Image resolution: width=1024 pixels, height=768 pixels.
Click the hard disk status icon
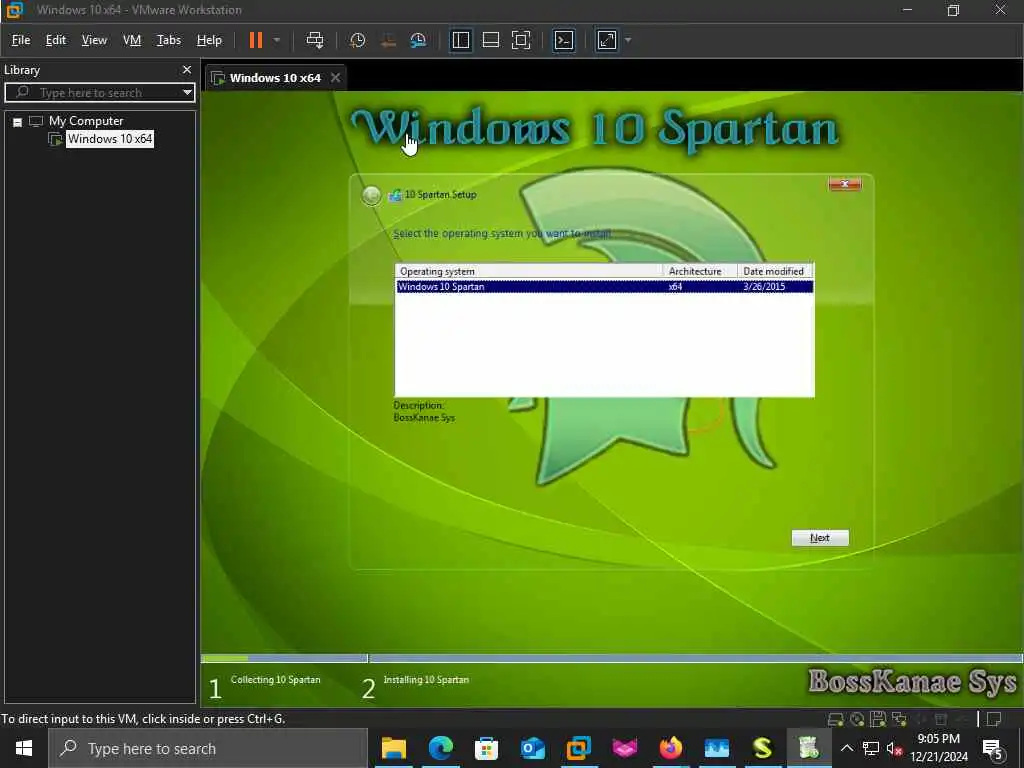835,720
